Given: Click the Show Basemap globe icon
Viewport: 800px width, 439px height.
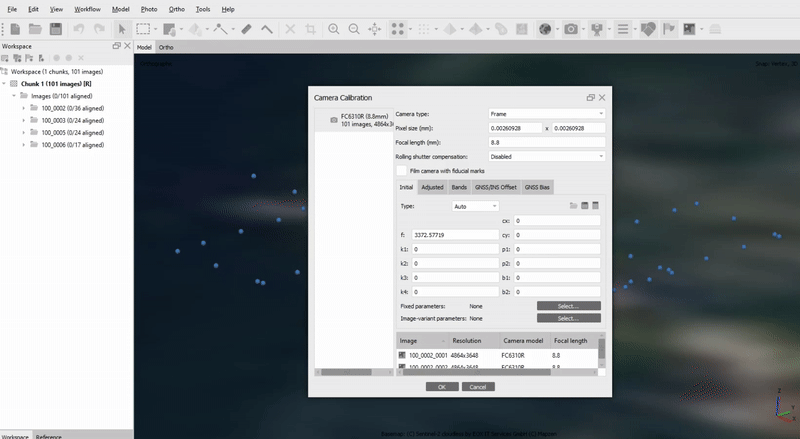Looking at the screenshot, I should pos(546,29).
